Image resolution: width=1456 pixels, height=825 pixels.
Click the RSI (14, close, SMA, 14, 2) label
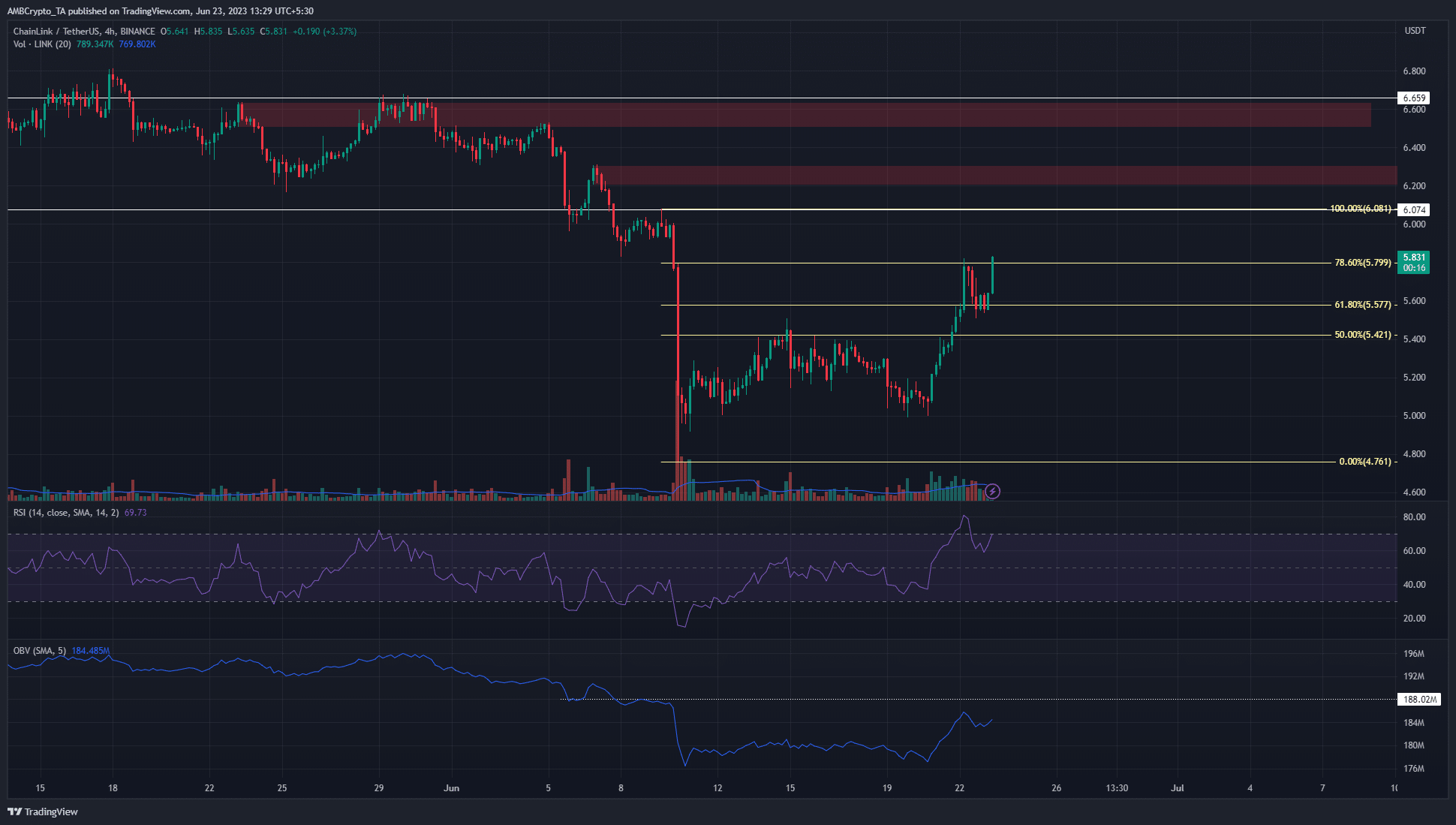pyautogui.click(x=66, y=513)
